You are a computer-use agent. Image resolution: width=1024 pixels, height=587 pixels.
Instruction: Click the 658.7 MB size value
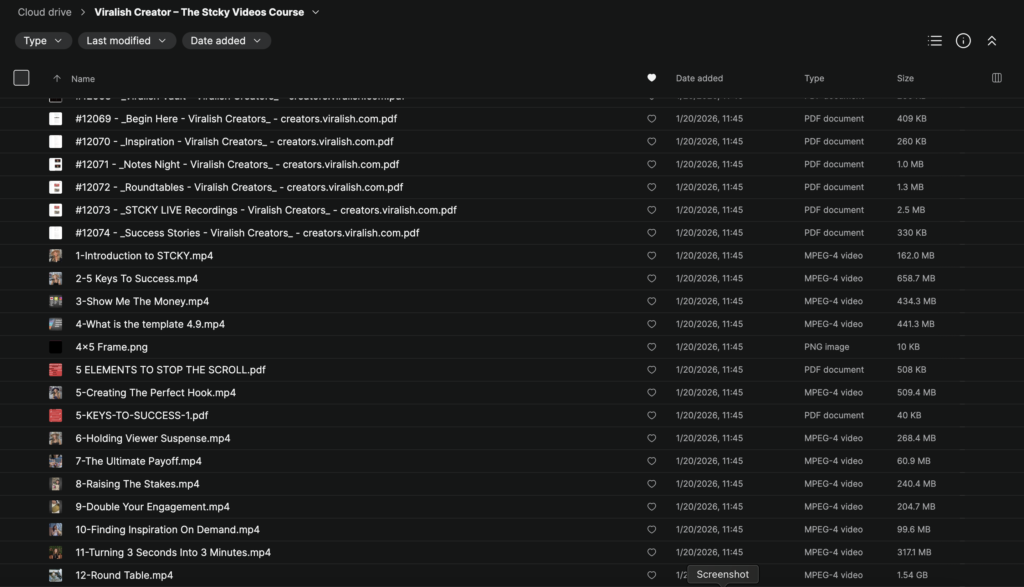point(916,279)
